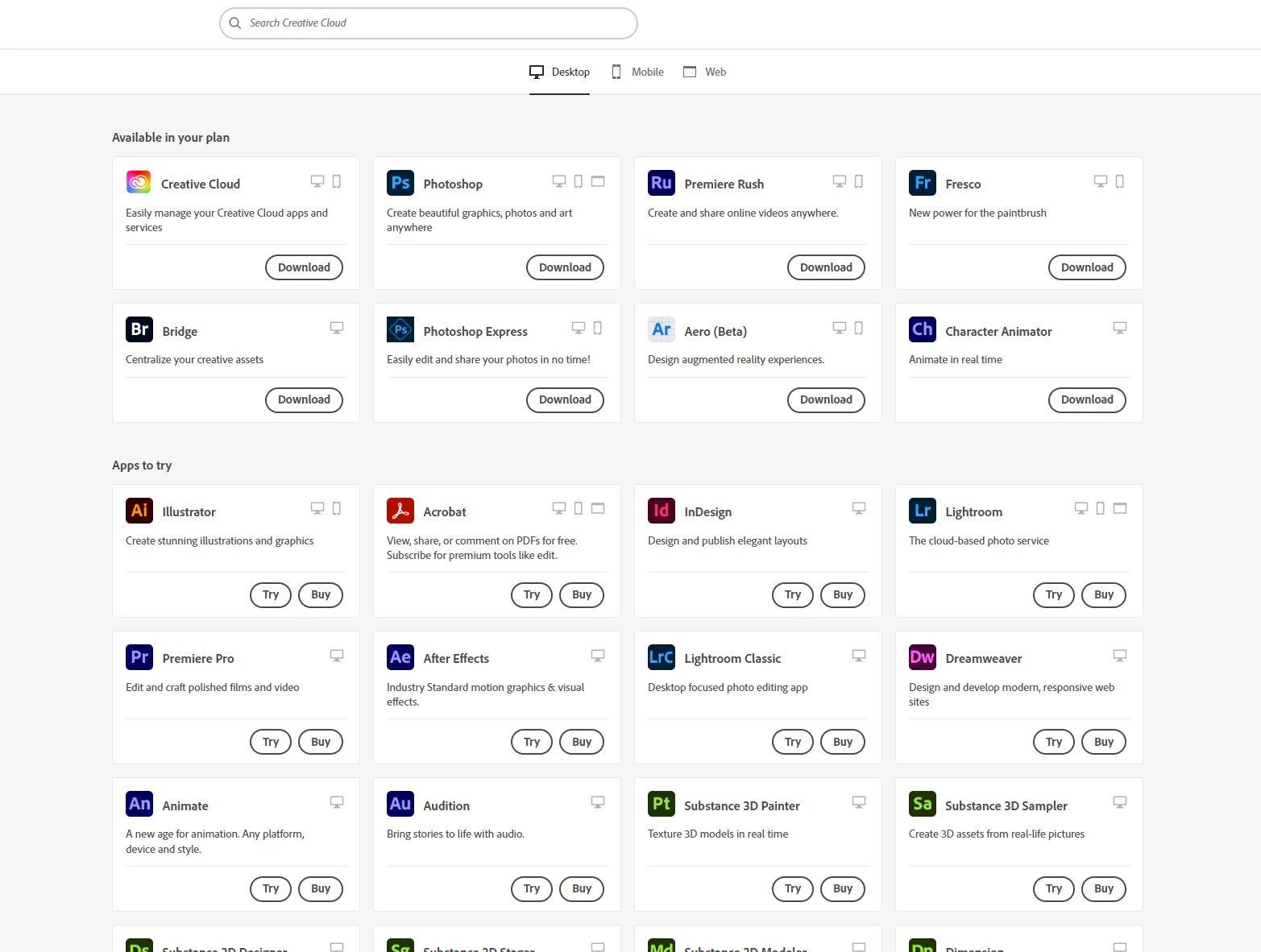Click the web icon on Acrobat card
Screen dimensions: 1261x952
[598, 508]
